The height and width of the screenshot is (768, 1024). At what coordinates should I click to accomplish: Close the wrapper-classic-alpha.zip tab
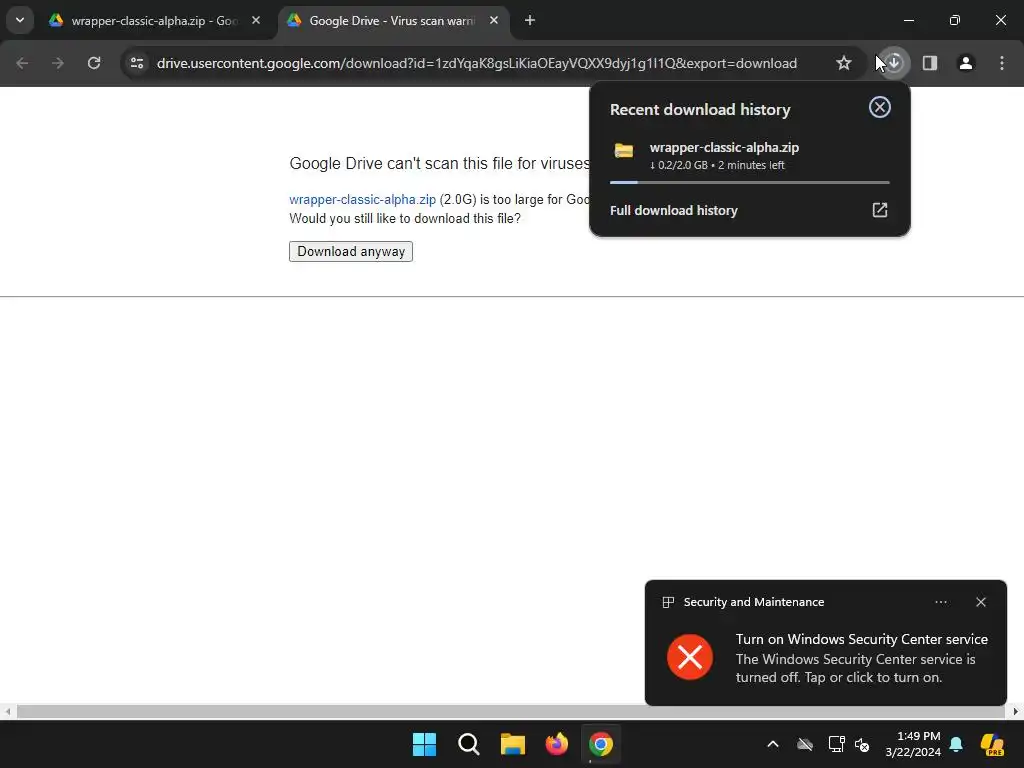tap(256, 20)
